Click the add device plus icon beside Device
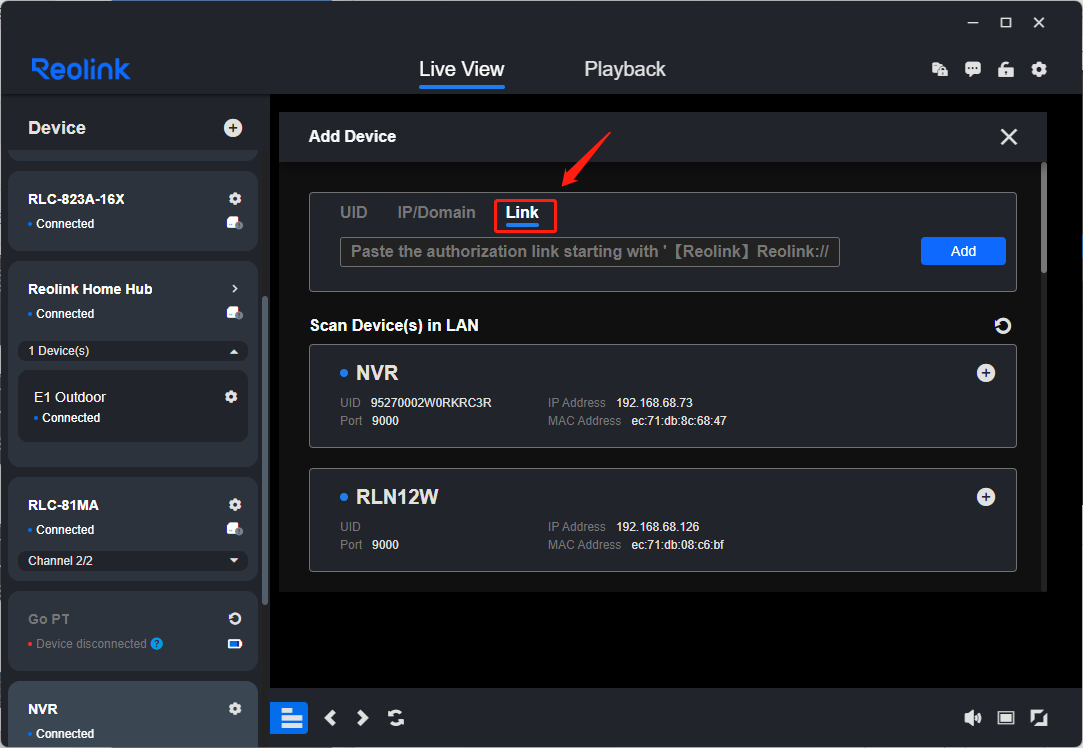 (x=233, y=128)
